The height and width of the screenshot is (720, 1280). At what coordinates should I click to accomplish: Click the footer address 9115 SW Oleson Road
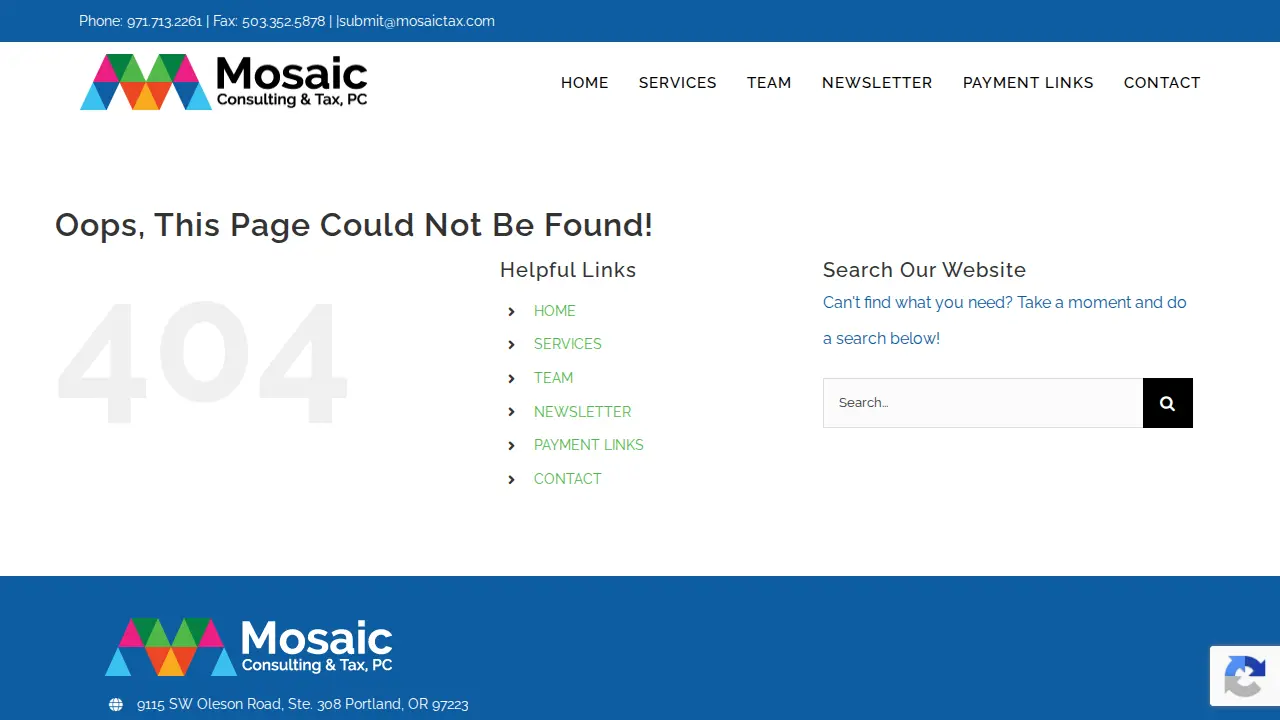[x=303, y=705]
